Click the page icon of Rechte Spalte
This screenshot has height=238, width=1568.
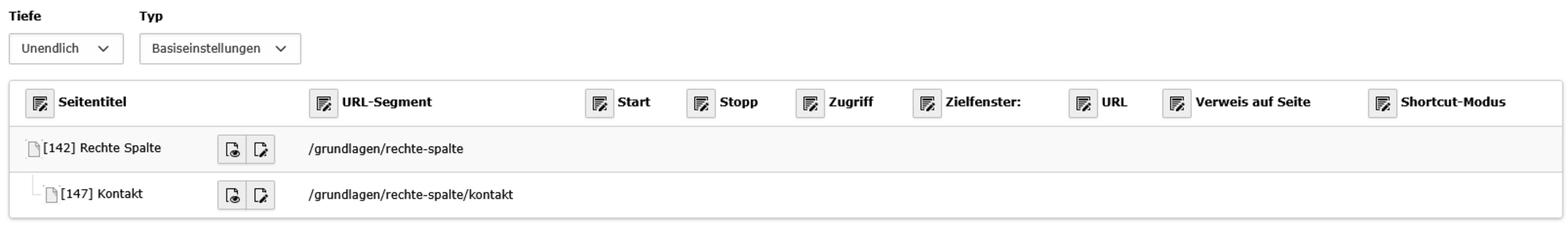34,149
